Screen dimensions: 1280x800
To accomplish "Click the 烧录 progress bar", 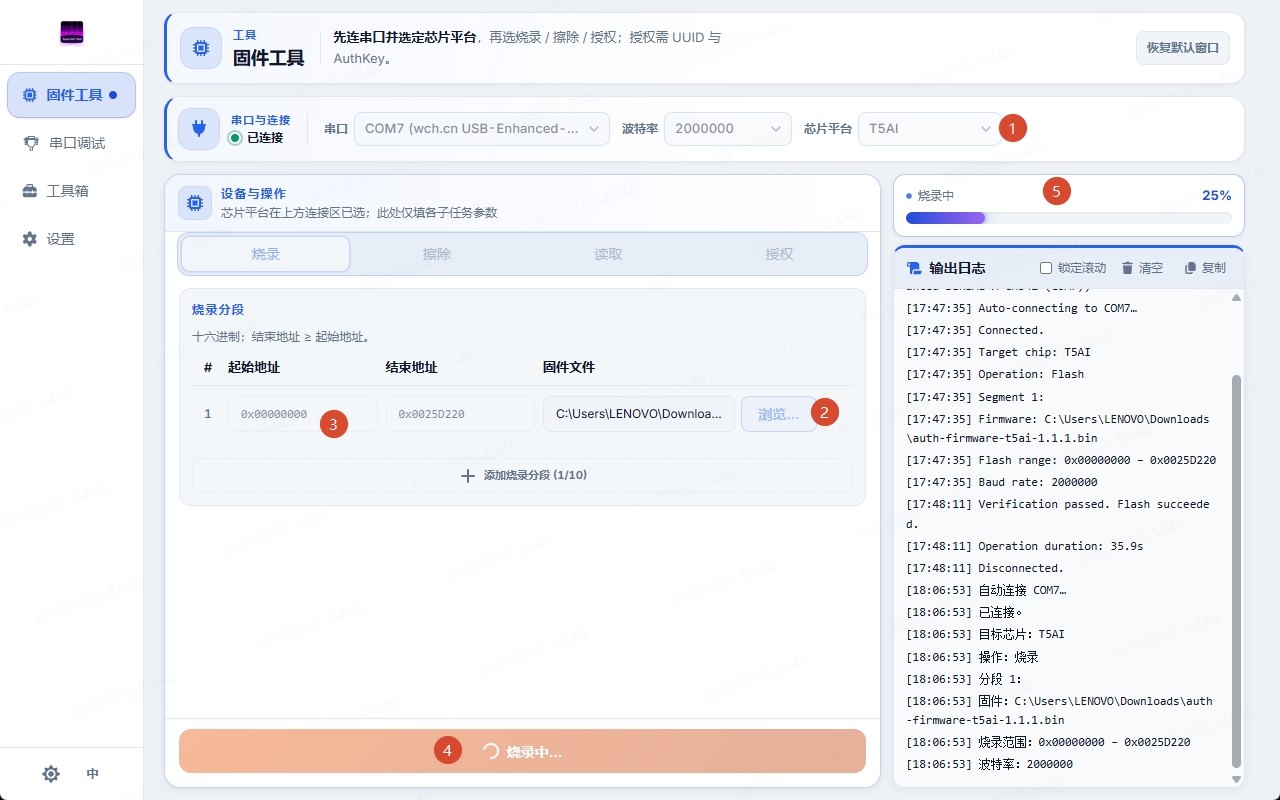I will 1068,217.
